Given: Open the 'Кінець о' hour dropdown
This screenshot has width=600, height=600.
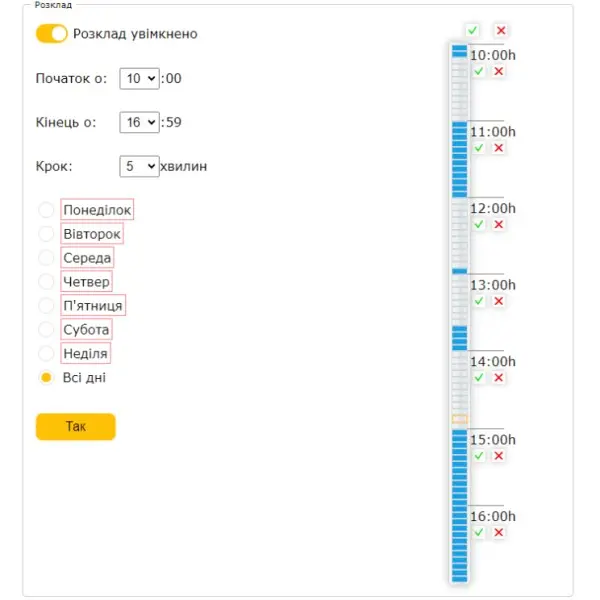Looking at the screenshot, I should pos(139,122).
